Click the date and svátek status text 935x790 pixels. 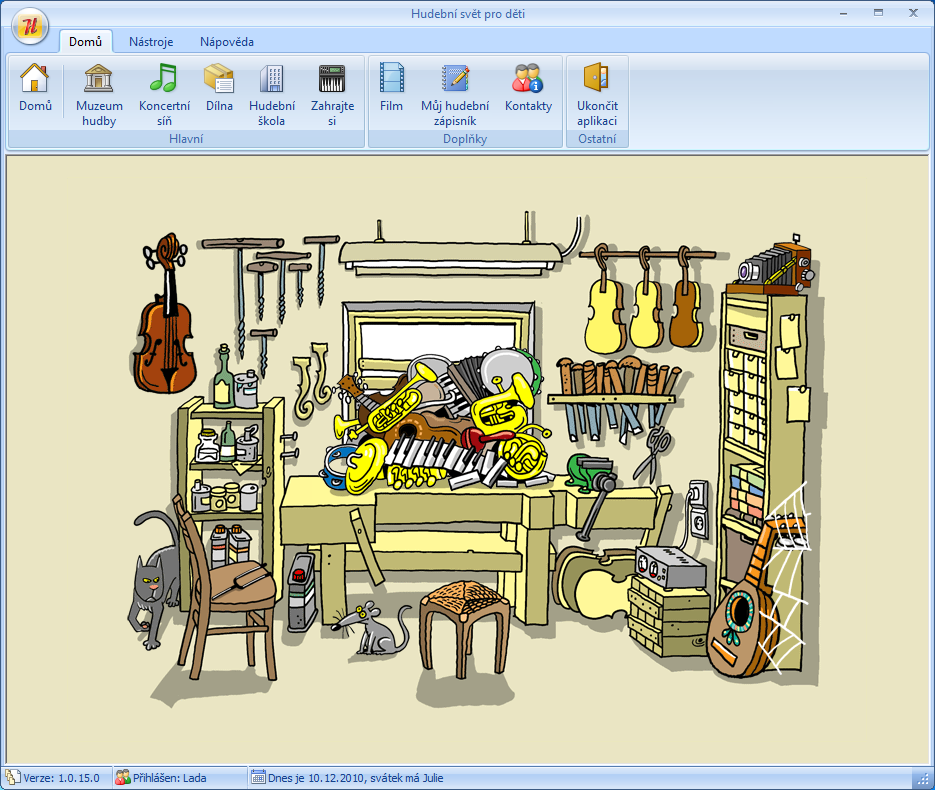[x=355, y=777]
